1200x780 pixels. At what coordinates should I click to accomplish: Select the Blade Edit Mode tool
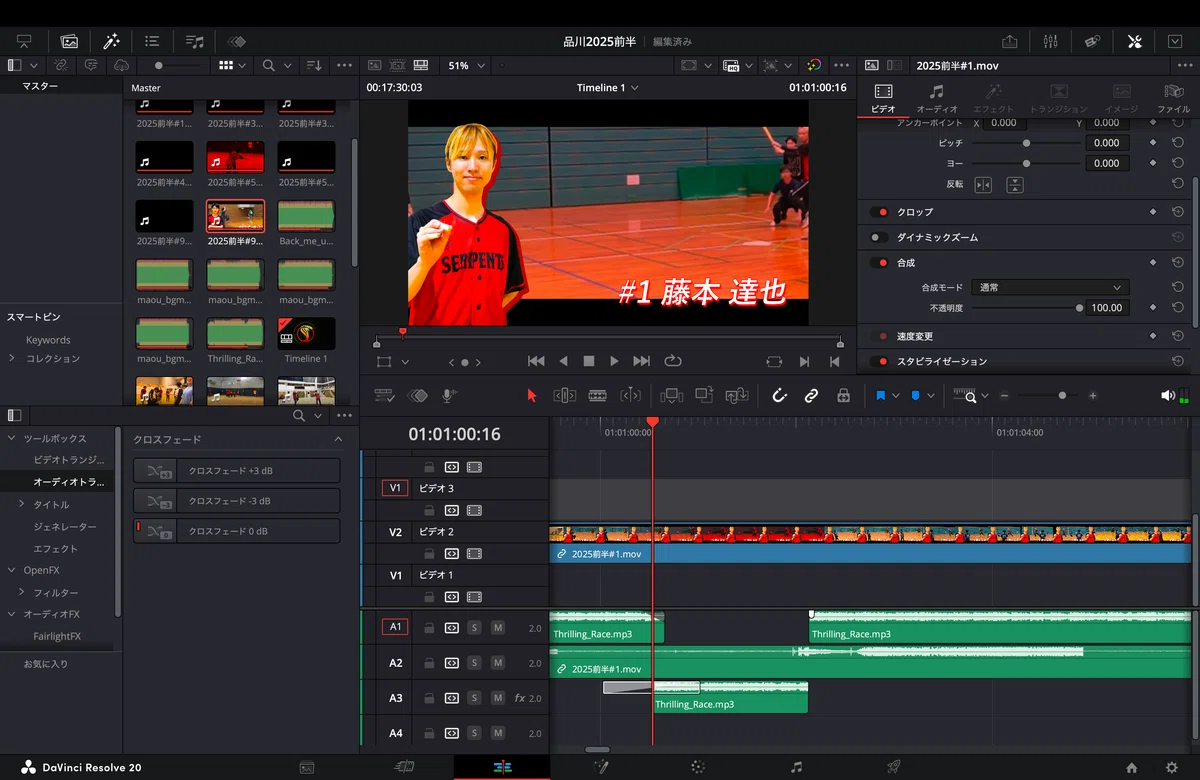(598, 395)
